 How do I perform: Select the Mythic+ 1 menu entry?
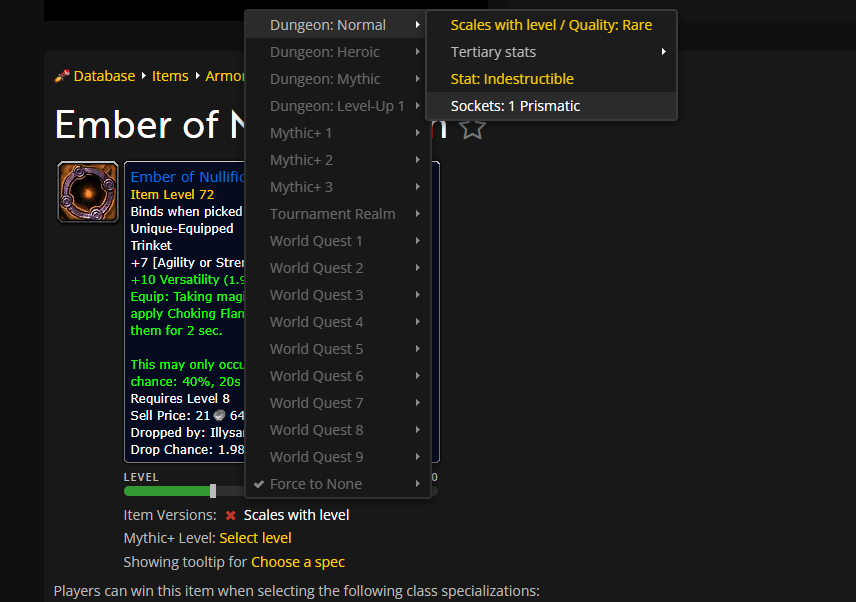[x=338, y=133]
